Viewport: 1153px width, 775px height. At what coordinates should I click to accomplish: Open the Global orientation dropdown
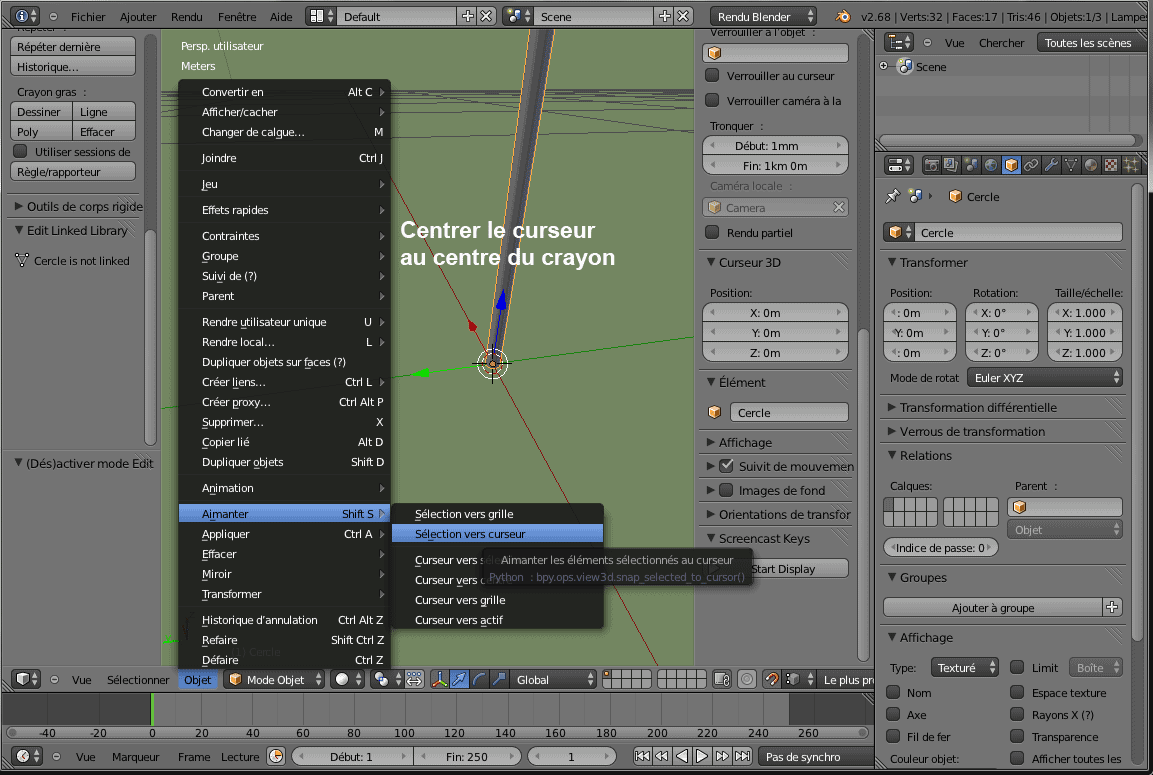click(x=553, y=679)
